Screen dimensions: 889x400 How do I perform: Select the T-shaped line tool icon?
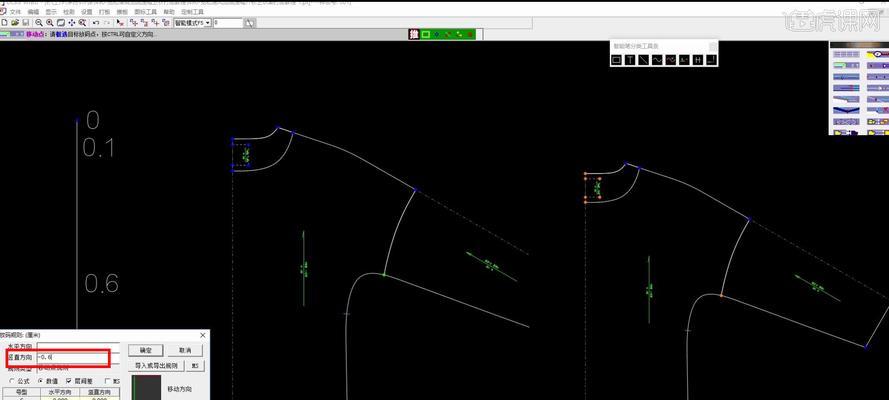[630, 59]
